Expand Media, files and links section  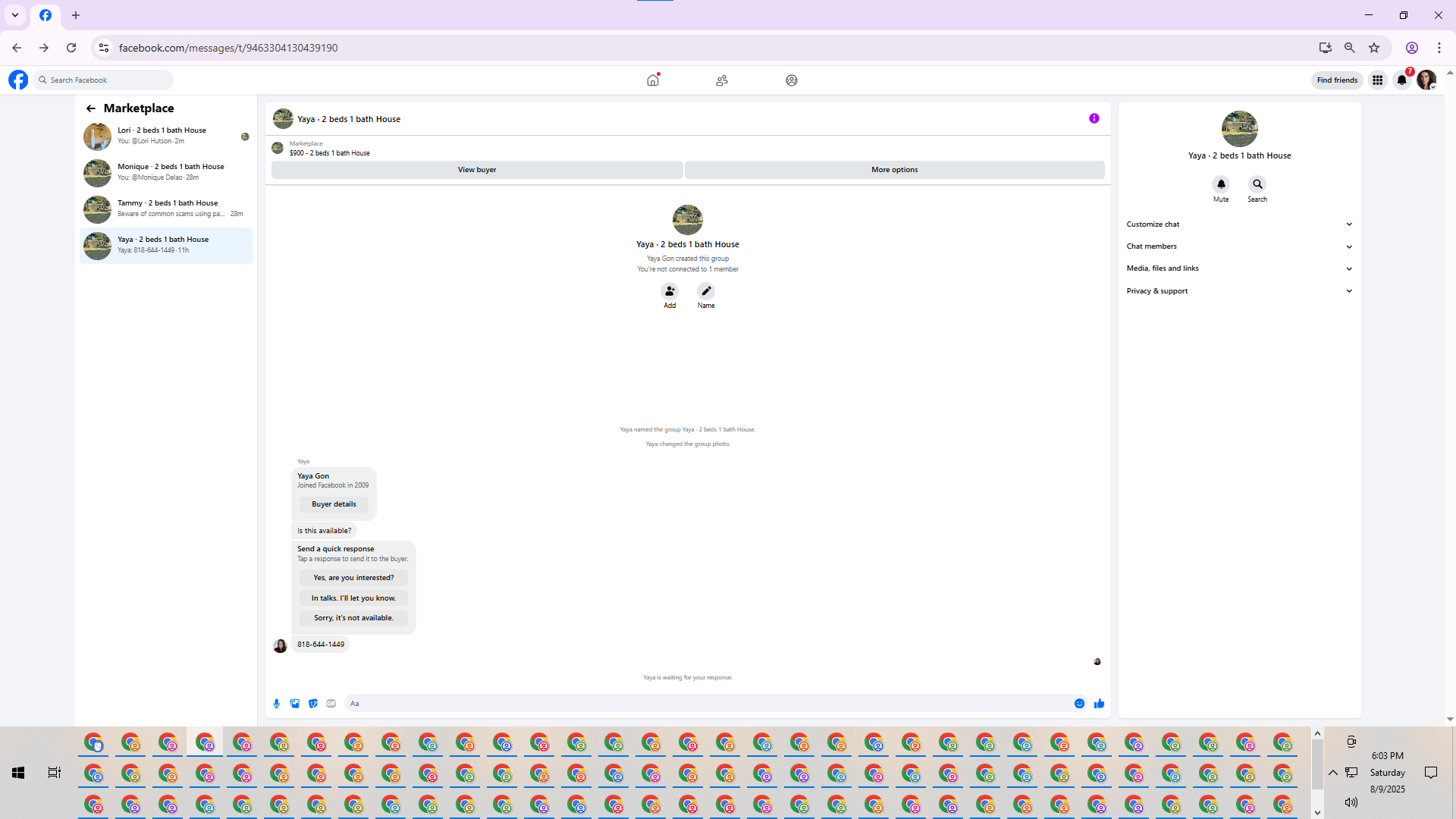pos(1238,268)
